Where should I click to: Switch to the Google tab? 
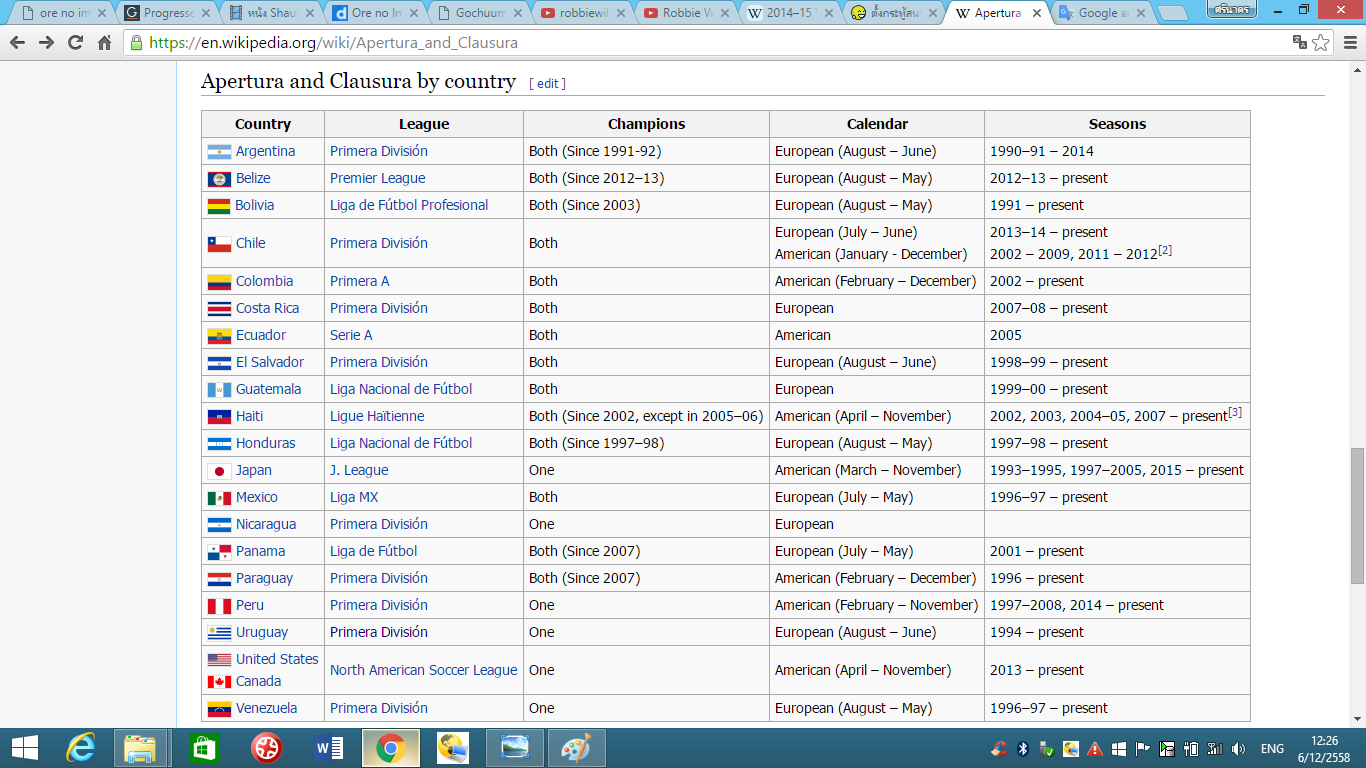1099,13
